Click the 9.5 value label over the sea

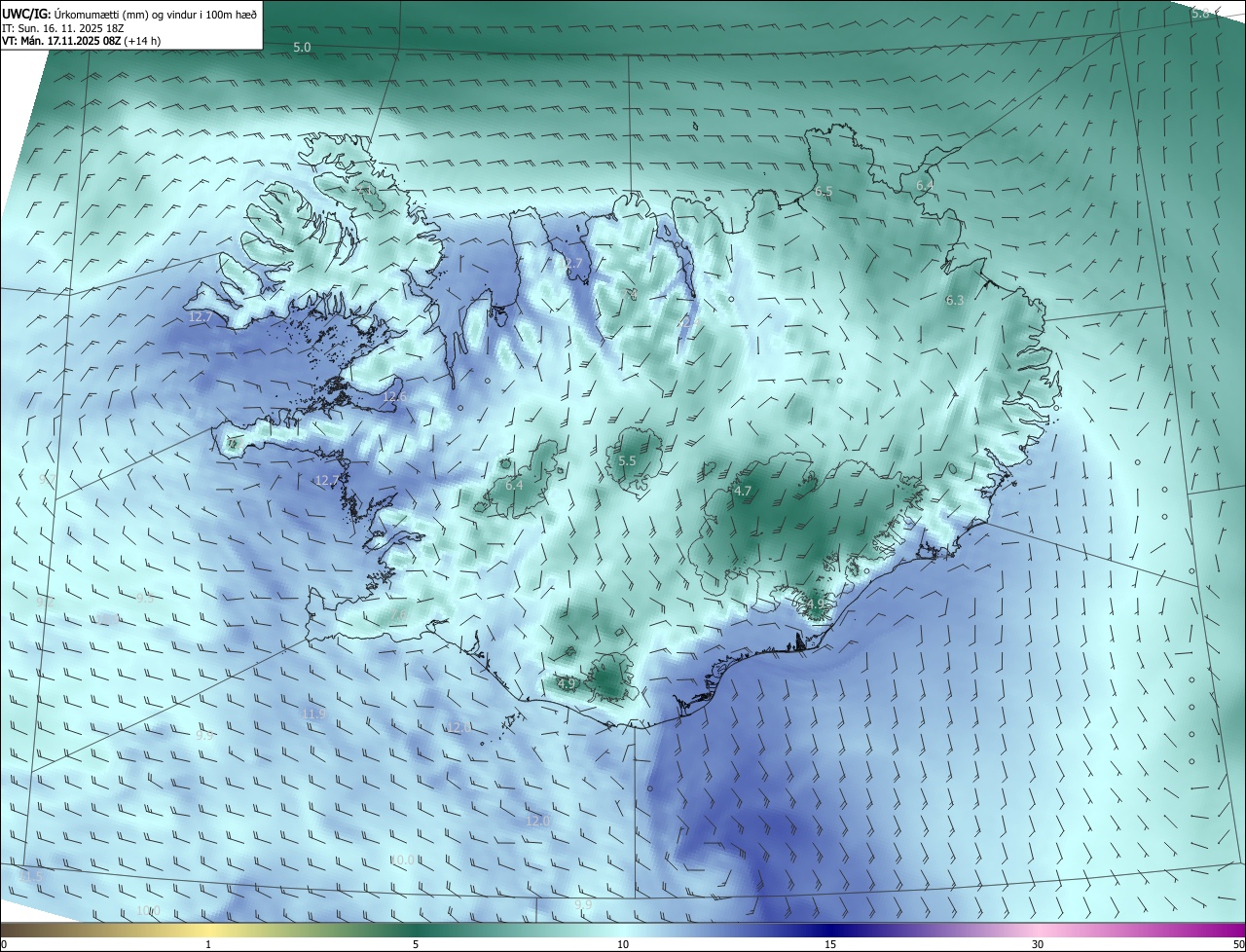pos(145,598)
